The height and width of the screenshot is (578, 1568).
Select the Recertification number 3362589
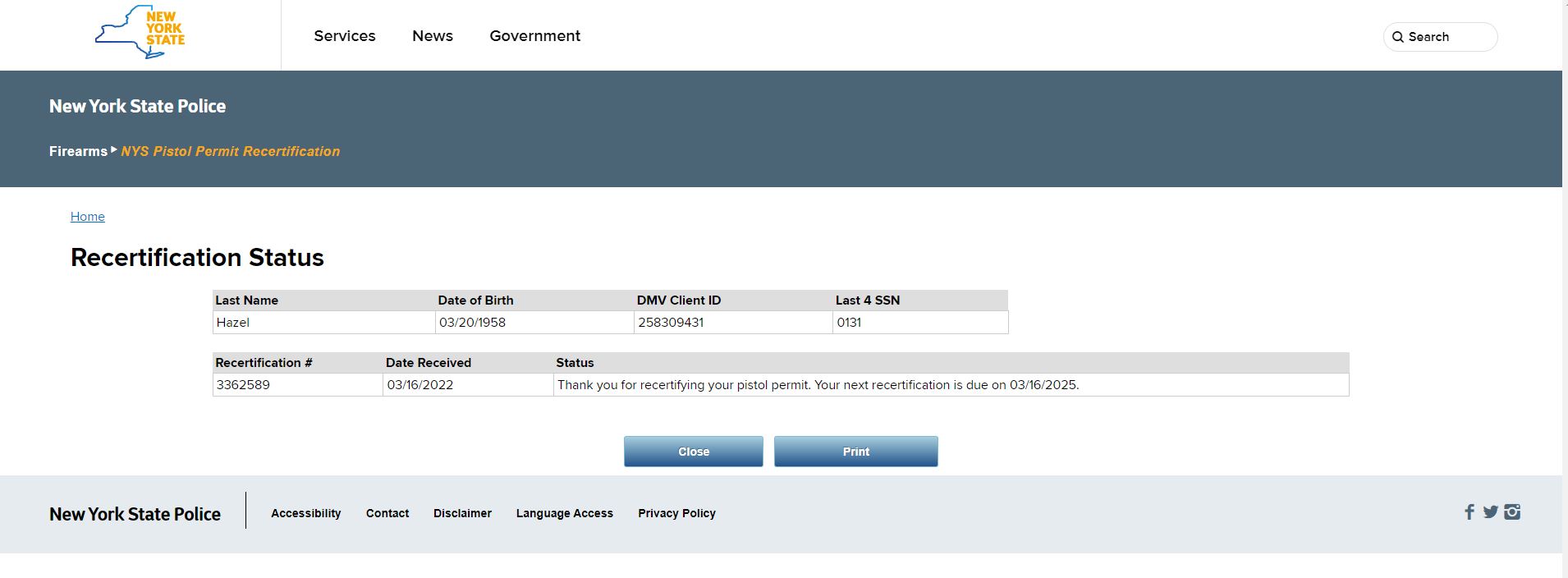click(x=243, y=385)
